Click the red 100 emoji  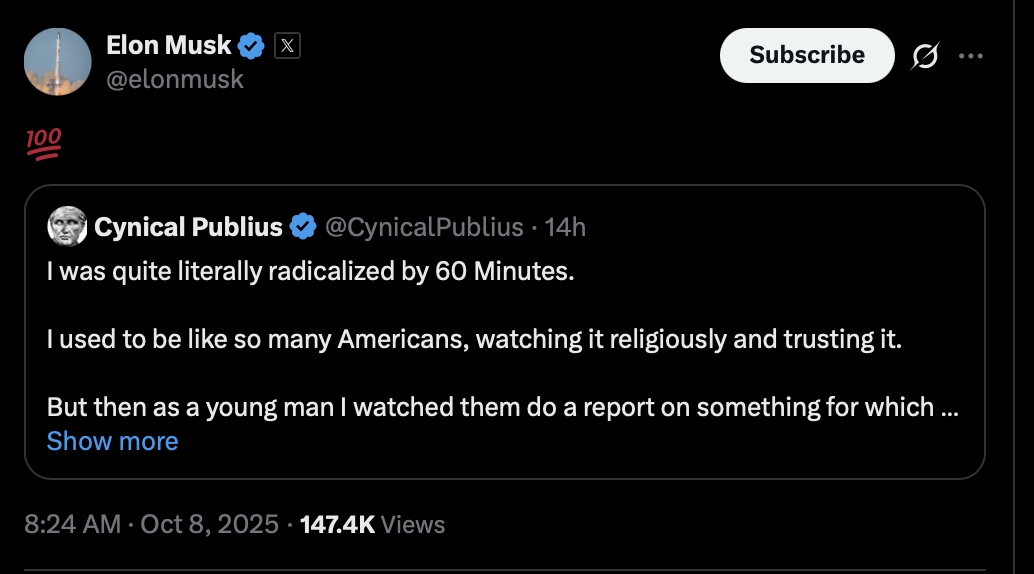(44, 143)
